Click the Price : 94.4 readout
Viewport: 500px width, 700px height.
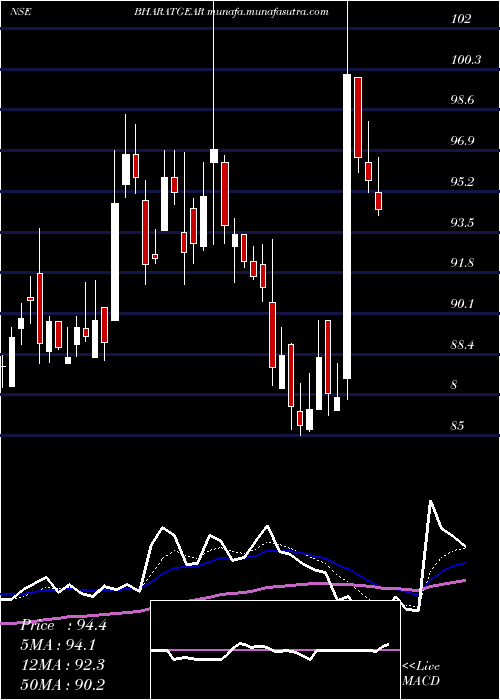63,625
